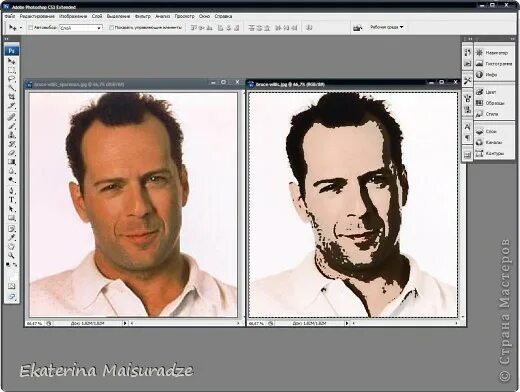
Task: Open the Гистограмма panel
Action: coord(494,63)
